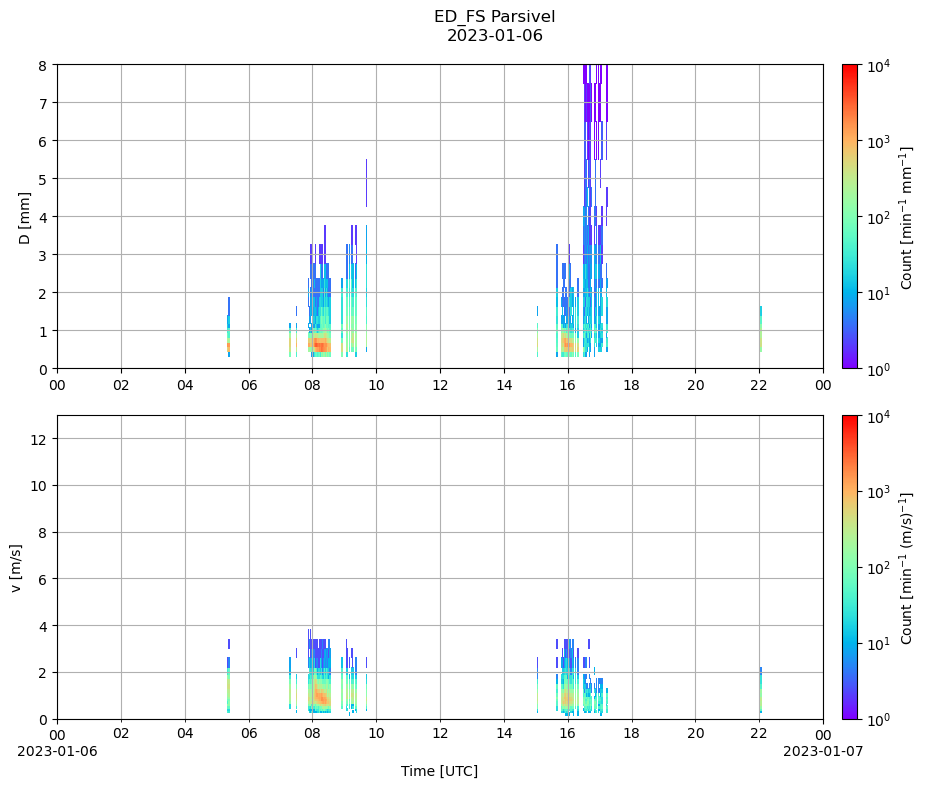Click the '2023-01-07' date label at bottom right
Viewport: 927px width, 788px height.
click(823, 751)
